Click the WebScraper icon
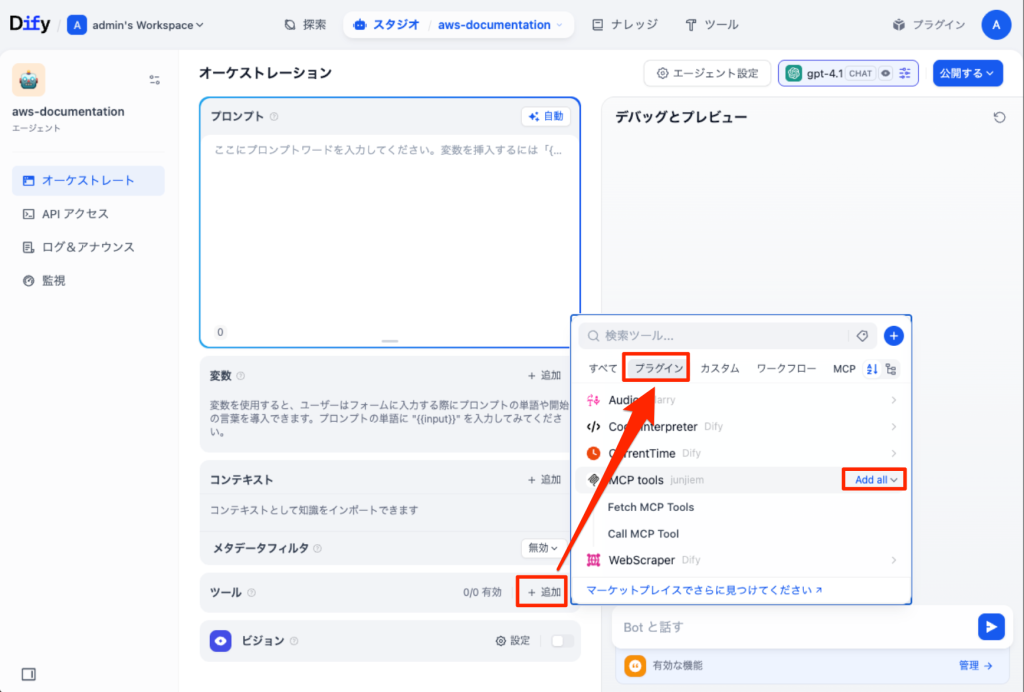Image resolution: width=1024 pixels, height=692 pixels. tap(593, 560)
